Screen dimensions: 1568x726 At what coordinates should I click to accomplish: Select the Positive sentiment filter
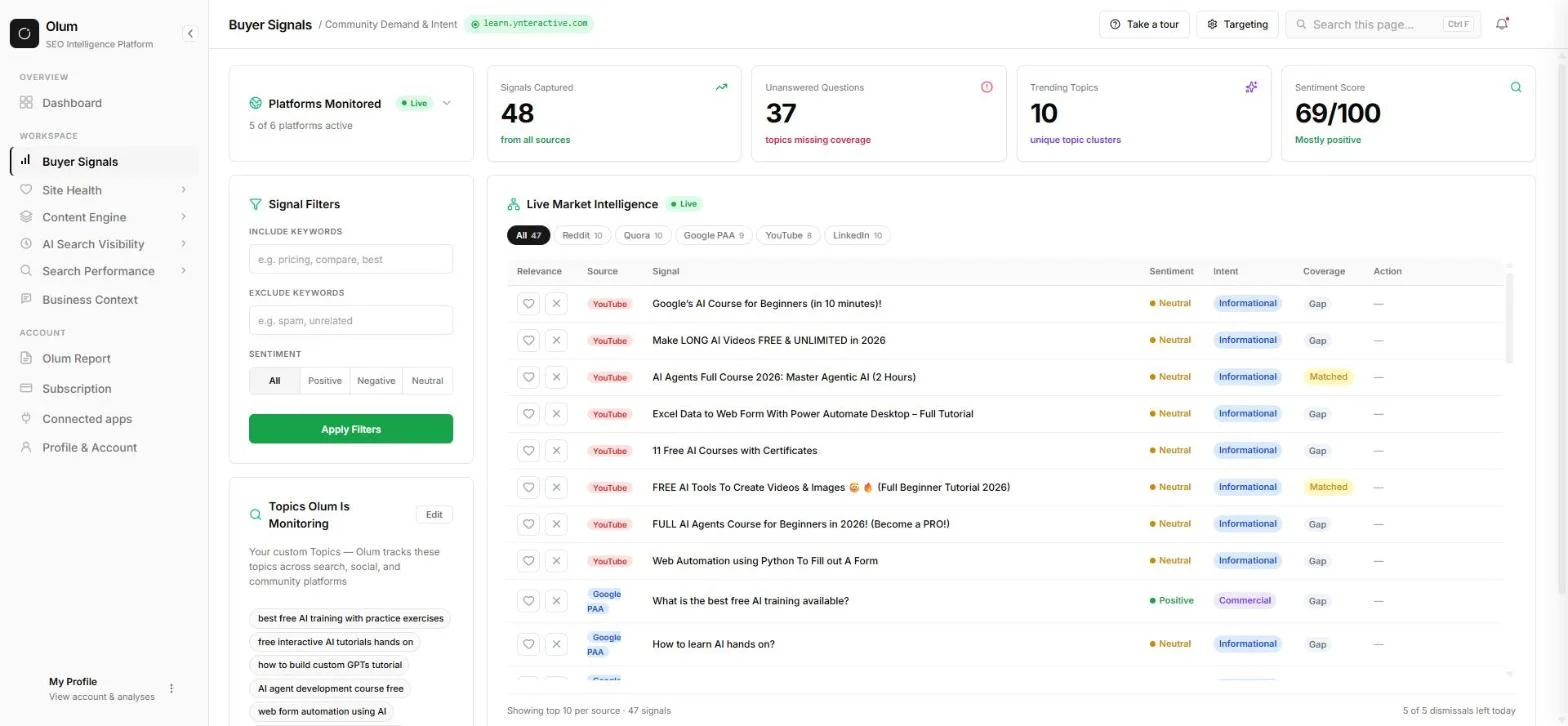point(325,381)
